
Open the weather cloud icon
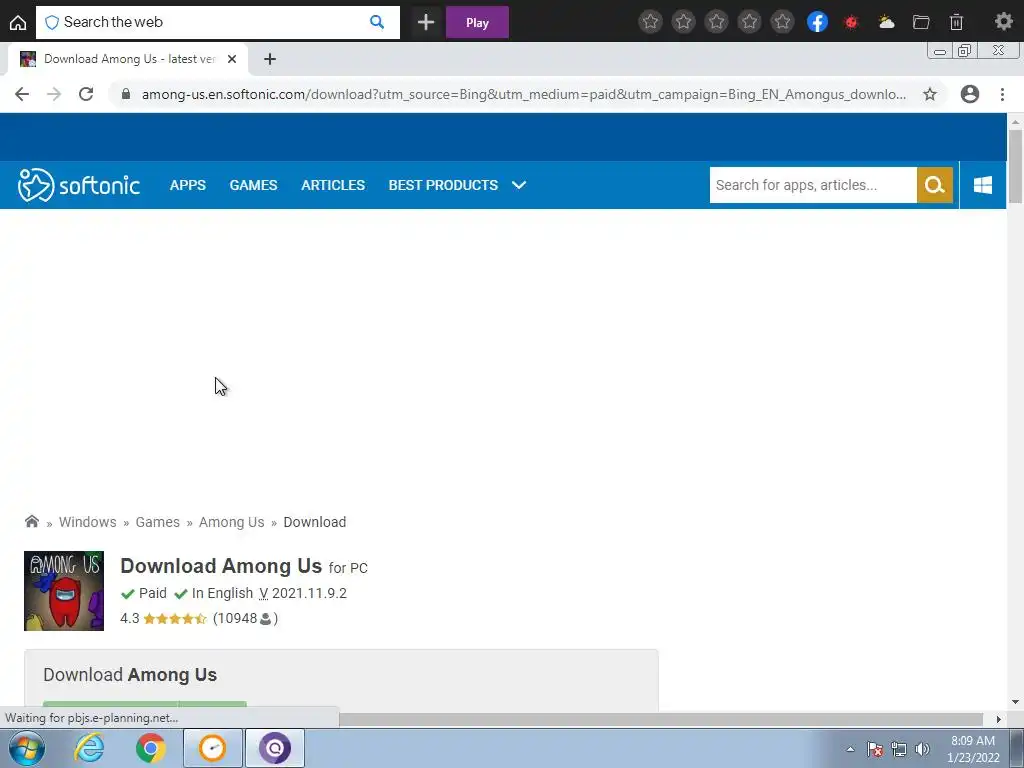[x=886, y=22]
